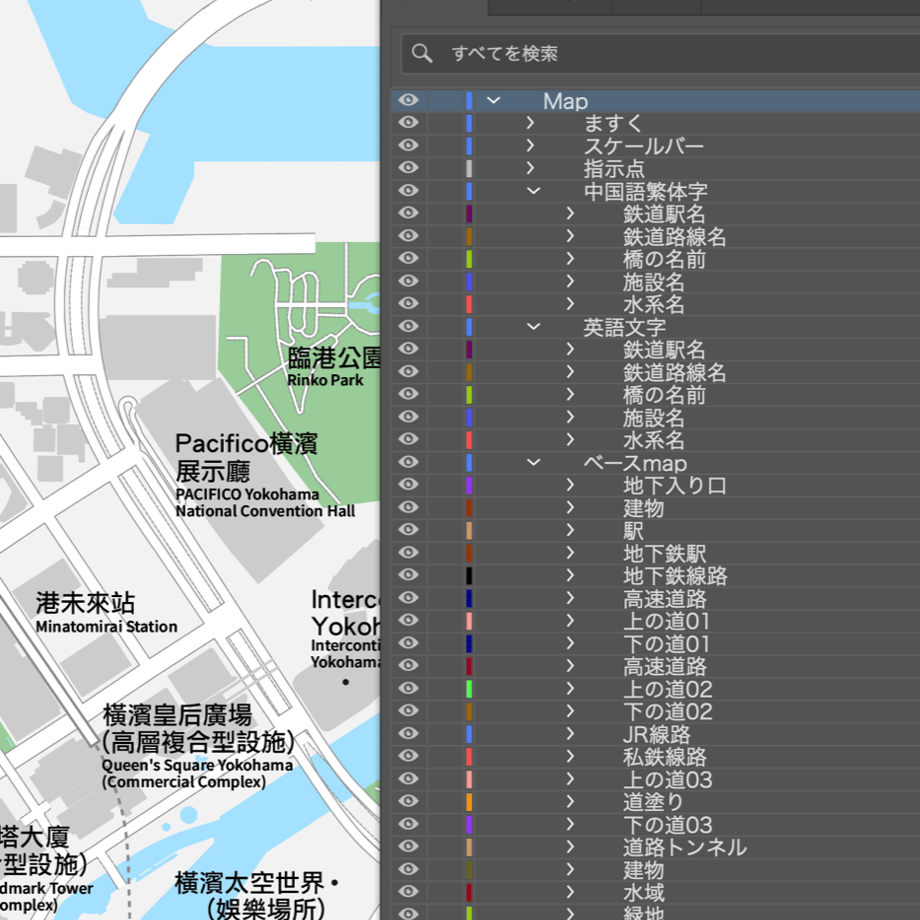Select the 英語文字 layer name
920x920 pixels.
tap(624, 327)
